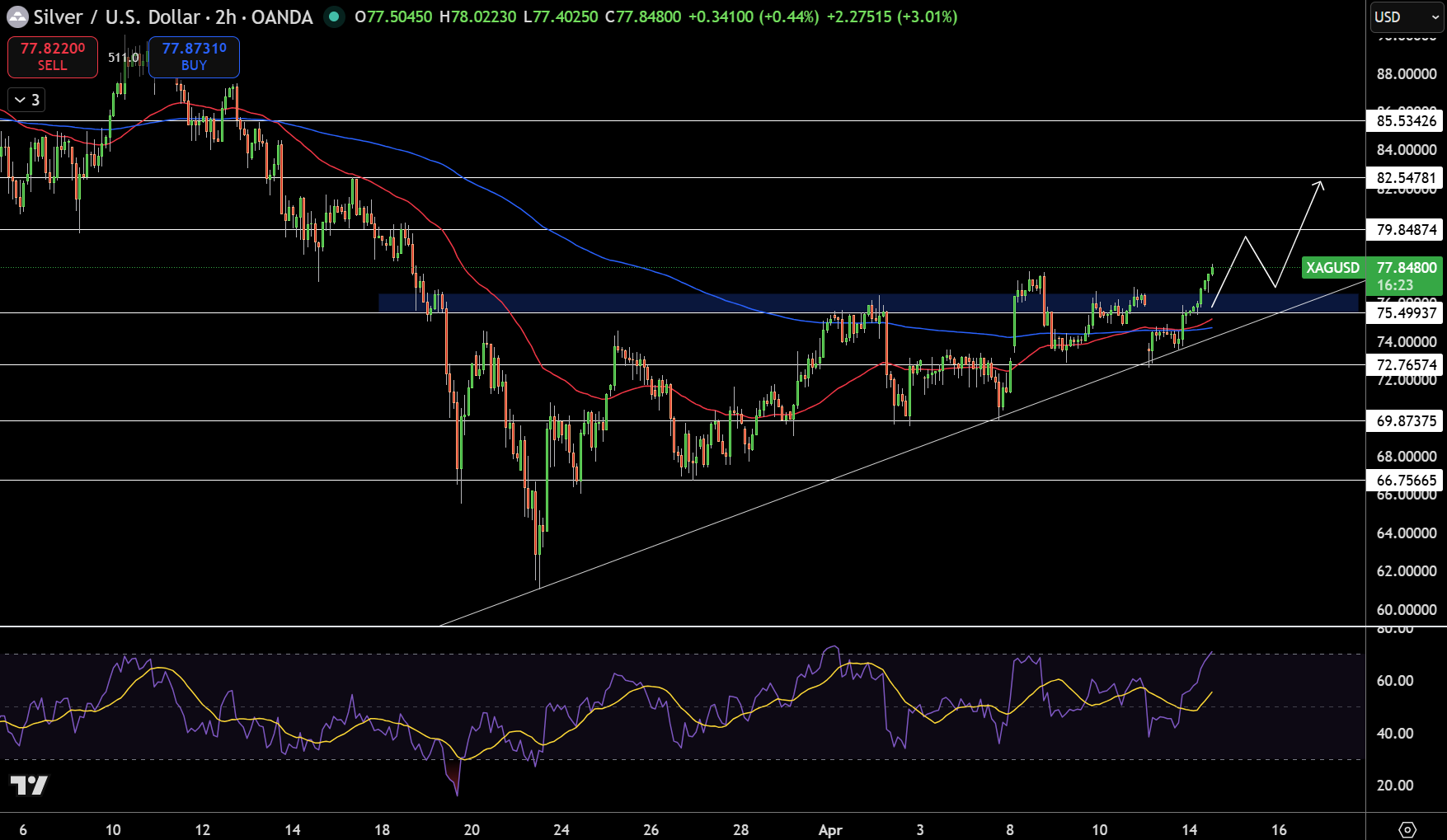Click the SELL 77.82200 button
Screen dimensions: 1447x840
(x=53, y=57)
